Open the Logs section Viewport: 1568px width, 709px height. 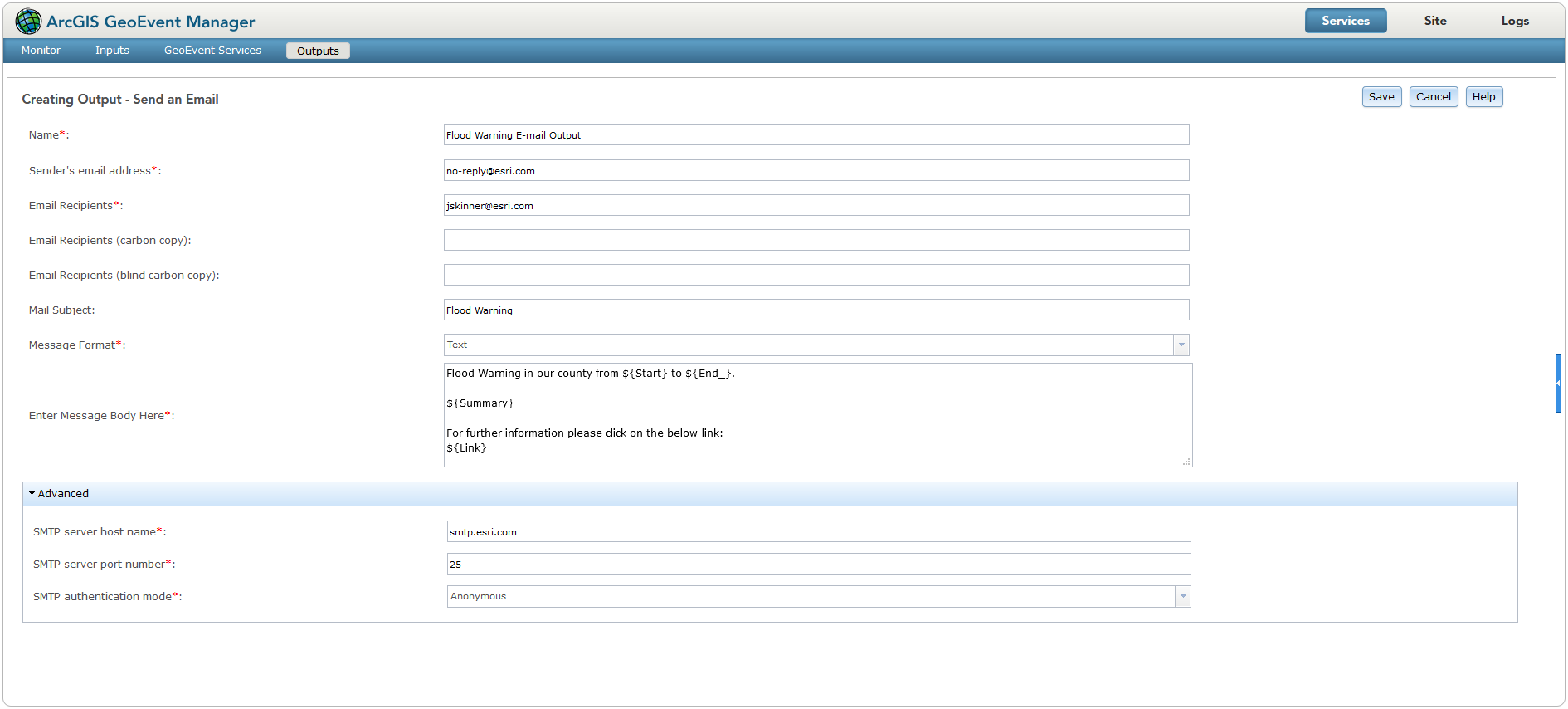1515,21
